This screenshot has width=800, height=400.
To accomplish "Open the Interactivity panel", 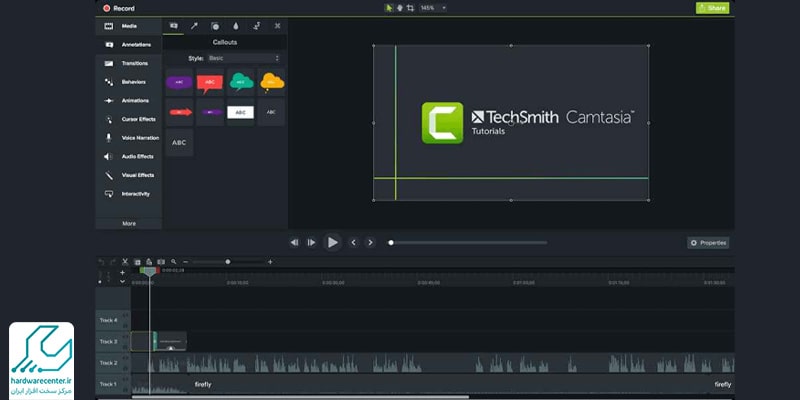I will click(129, 194).
